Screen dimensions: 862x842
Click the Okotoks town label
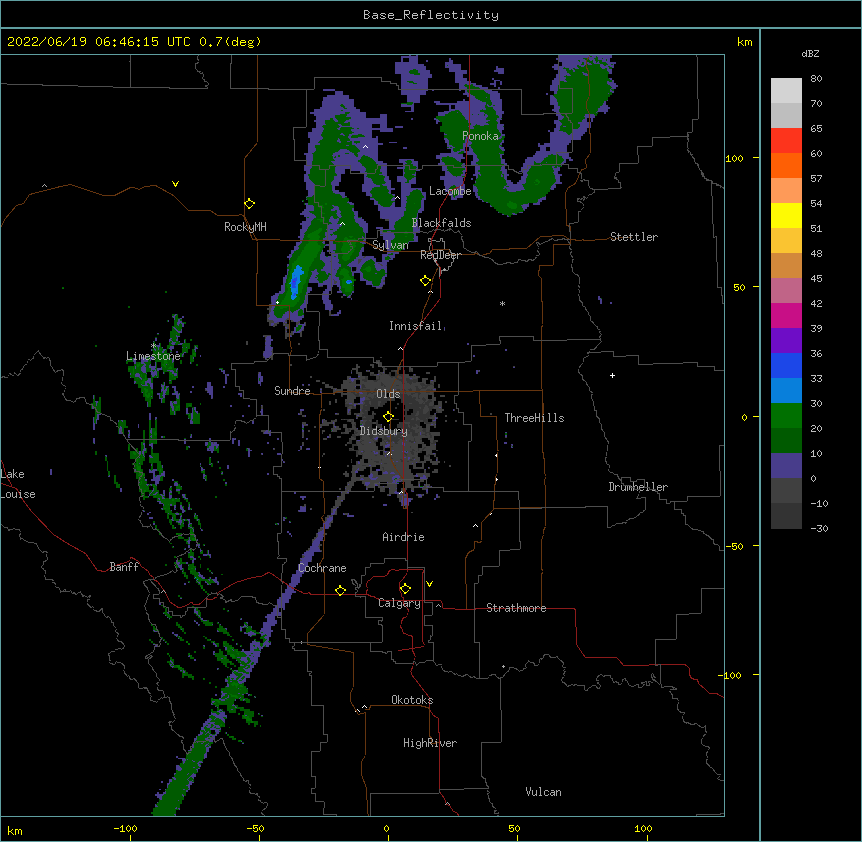pos(412,700)
